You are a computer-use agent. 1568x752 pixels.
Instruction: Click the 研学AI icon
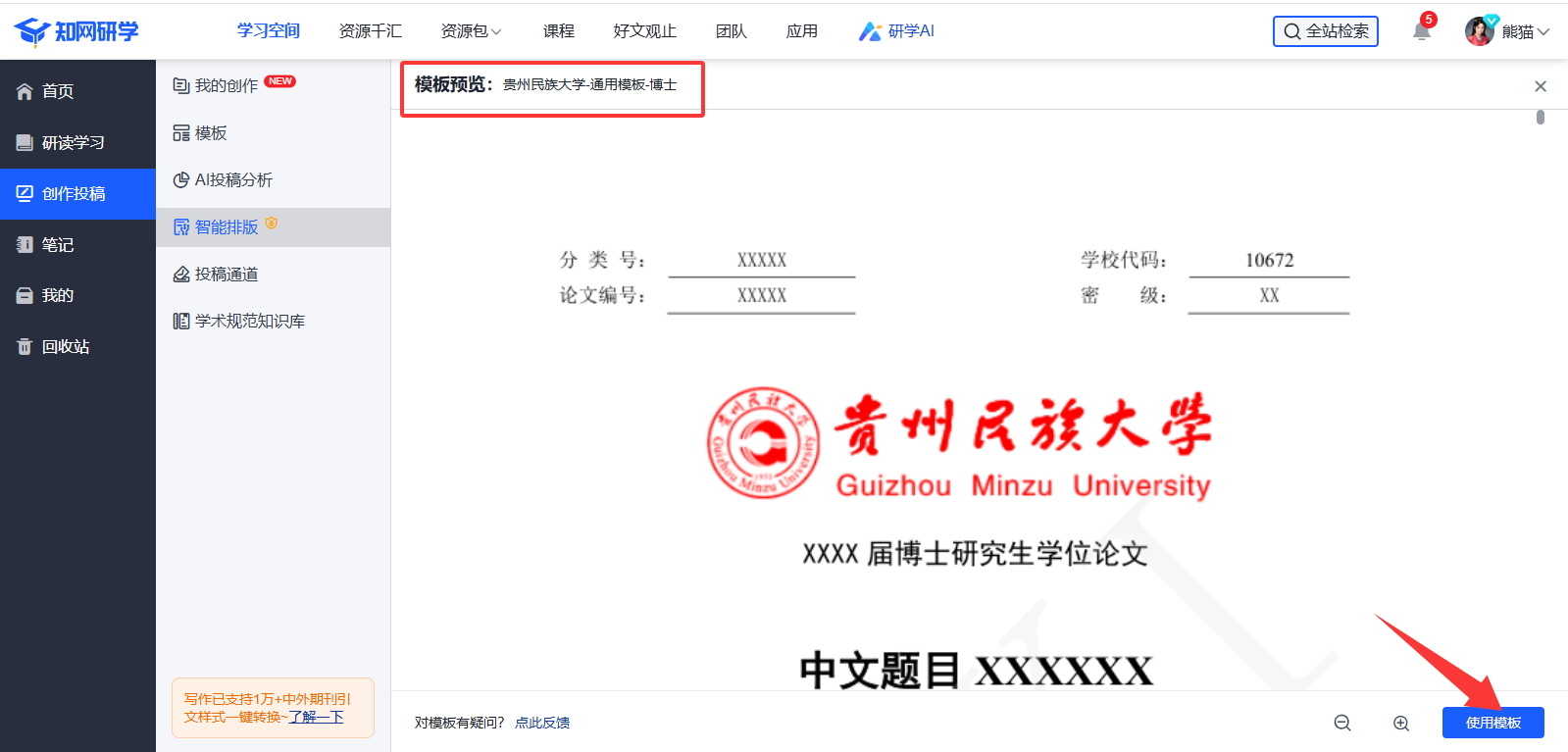click(870, 31)
